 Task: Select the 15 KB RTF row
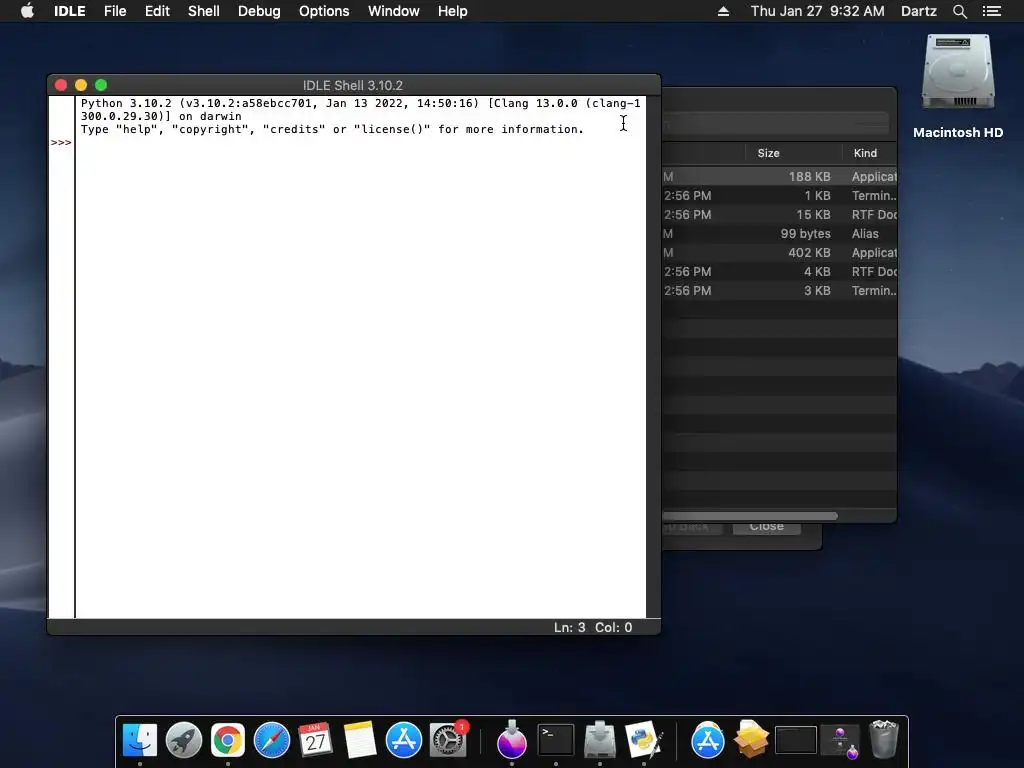point(779,214)
